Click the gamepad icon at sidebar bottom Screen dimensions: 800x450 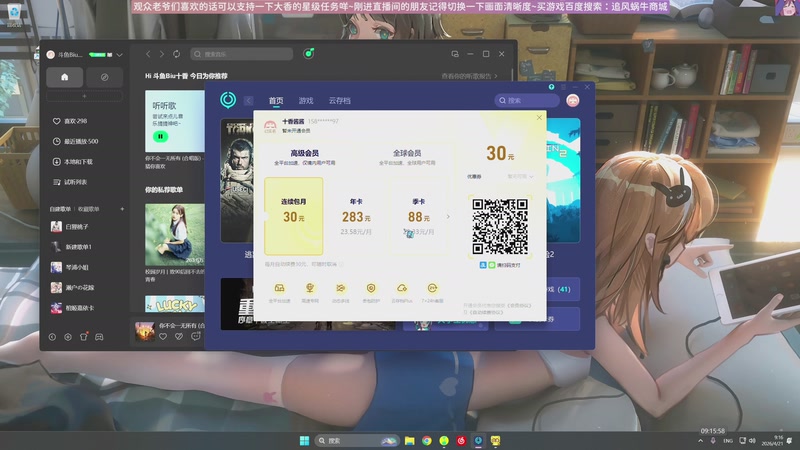pyautogui.click(x=99, y=337)
